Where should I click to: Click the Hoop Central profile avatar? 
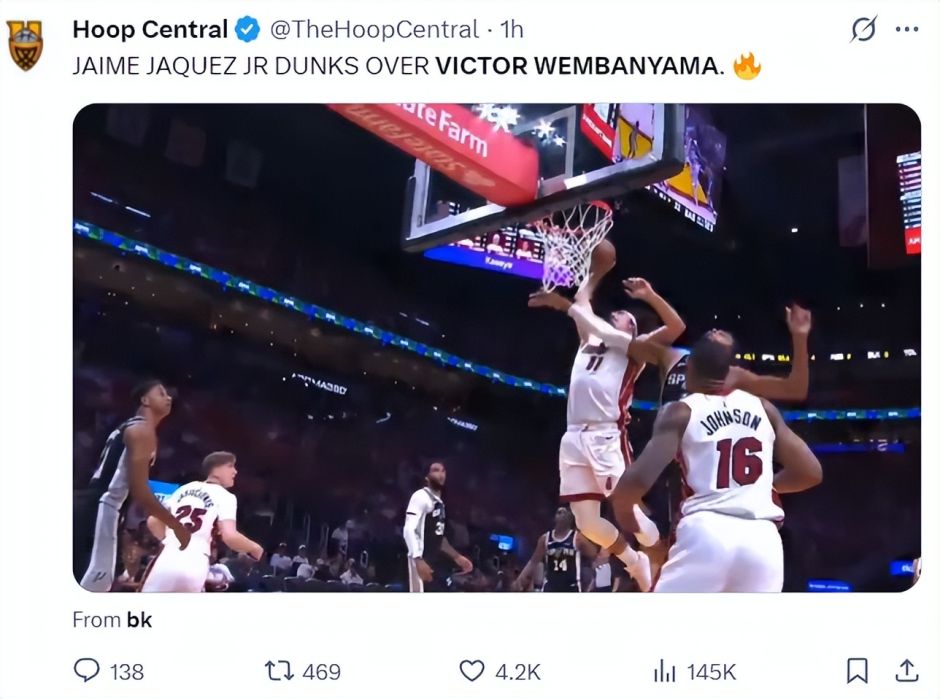pos(25,44)
